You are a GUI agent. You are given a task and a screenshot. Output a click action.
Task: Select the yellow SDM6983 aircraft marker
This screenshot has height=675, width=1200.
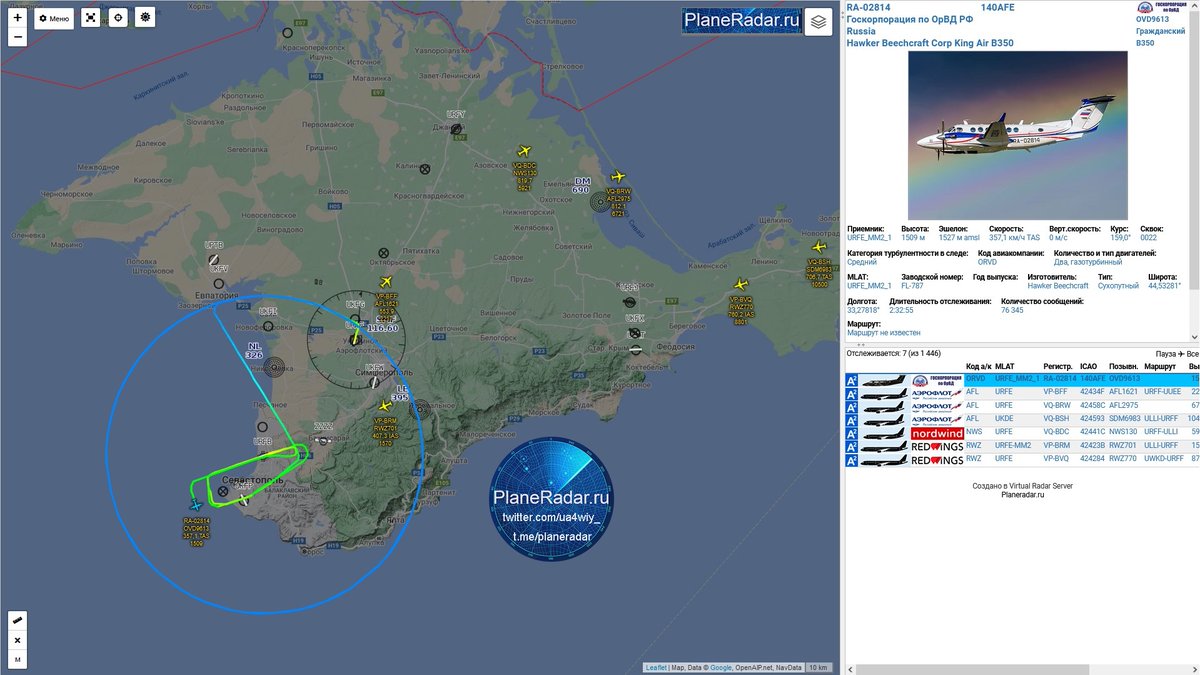coord(819,247)
